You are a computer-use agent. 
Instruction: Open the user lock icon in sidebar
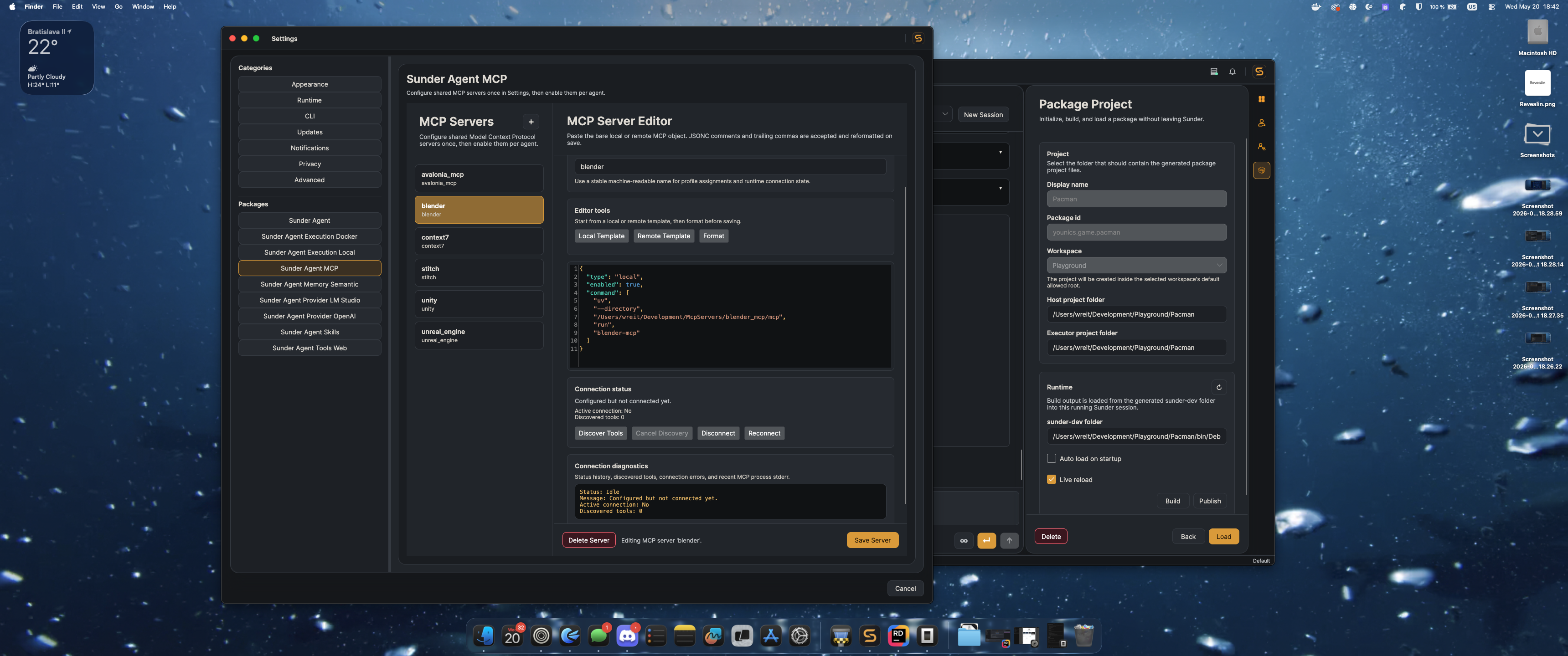click(x=1262, y=147)
